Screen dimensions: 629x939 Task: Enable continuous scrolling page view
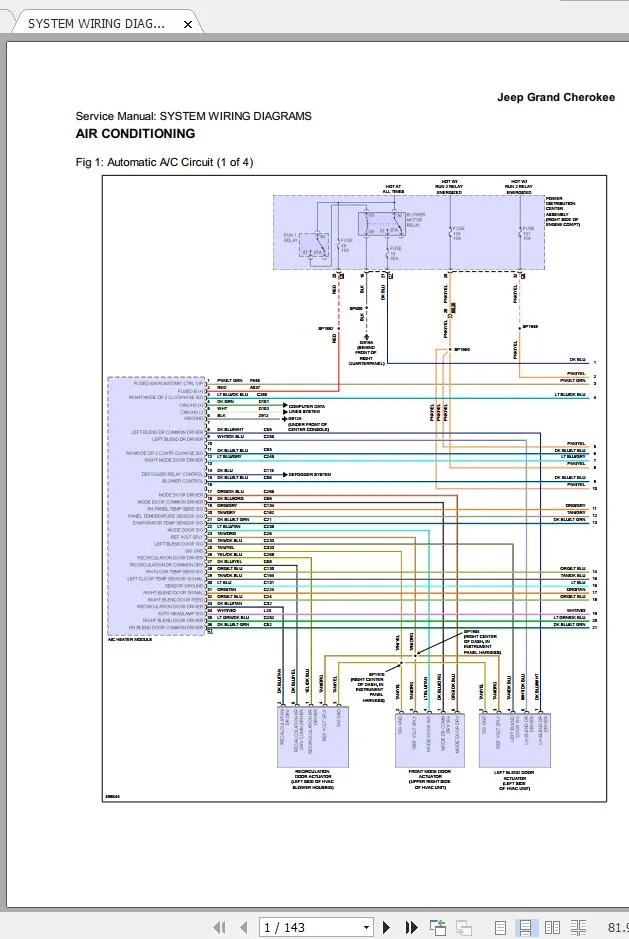525,927
